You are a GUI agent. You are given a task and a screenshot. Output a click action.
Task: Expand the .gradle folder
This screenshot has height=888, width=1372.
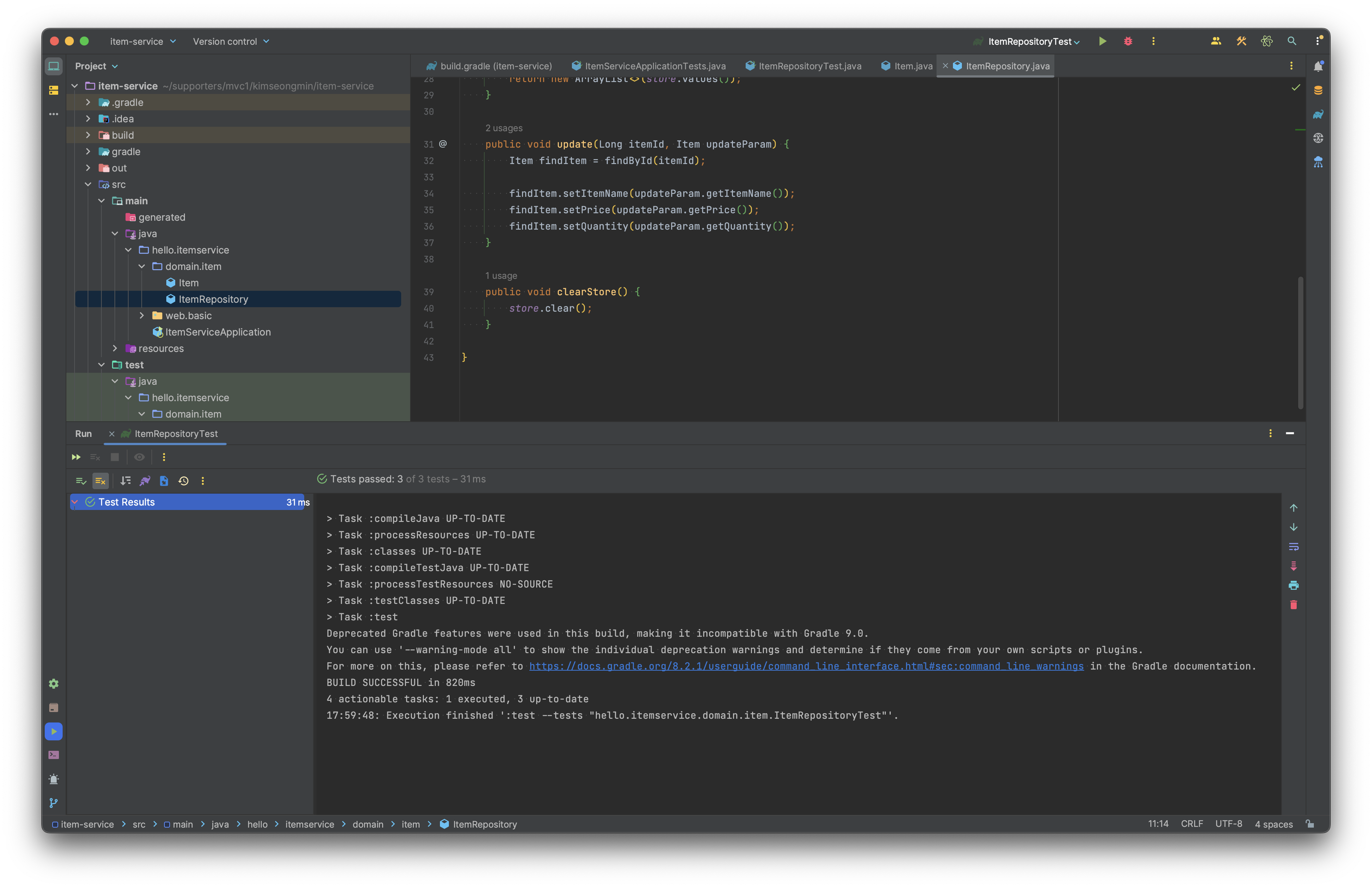tap(88, 102)
